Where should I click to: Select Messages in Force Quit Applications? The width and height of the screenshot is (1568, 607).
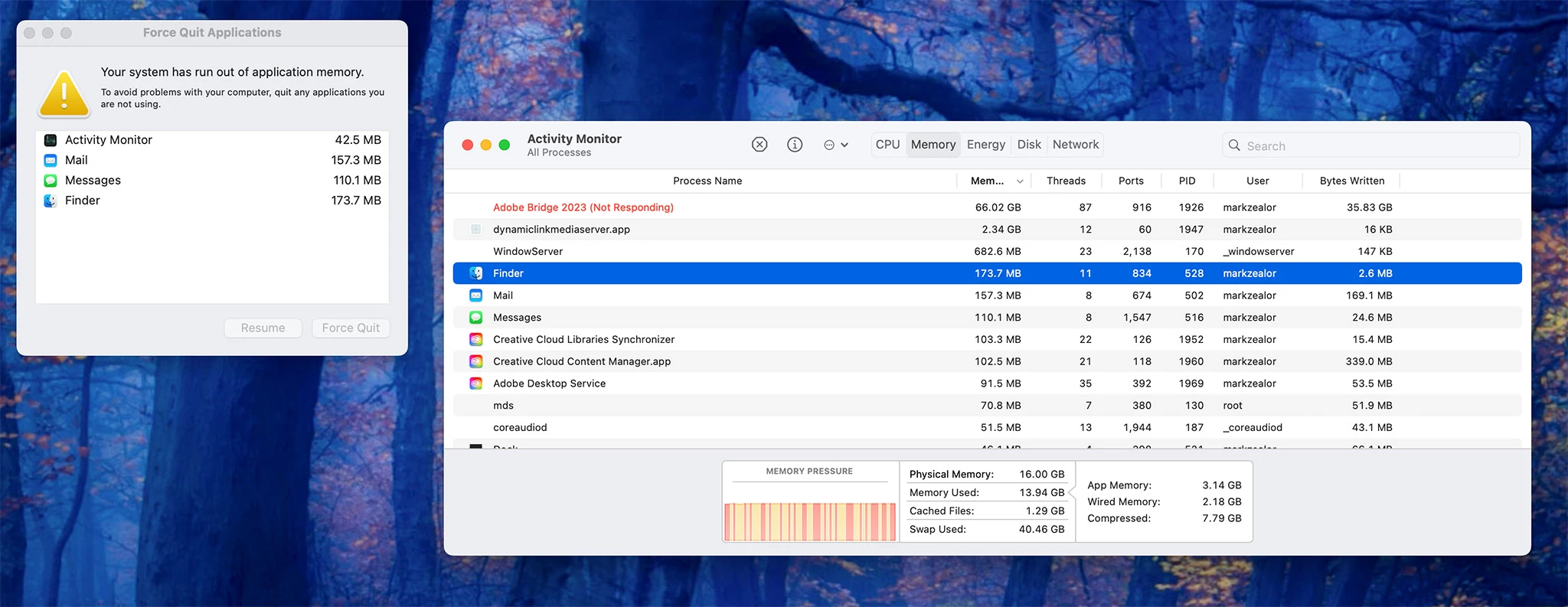click(212, 181)
